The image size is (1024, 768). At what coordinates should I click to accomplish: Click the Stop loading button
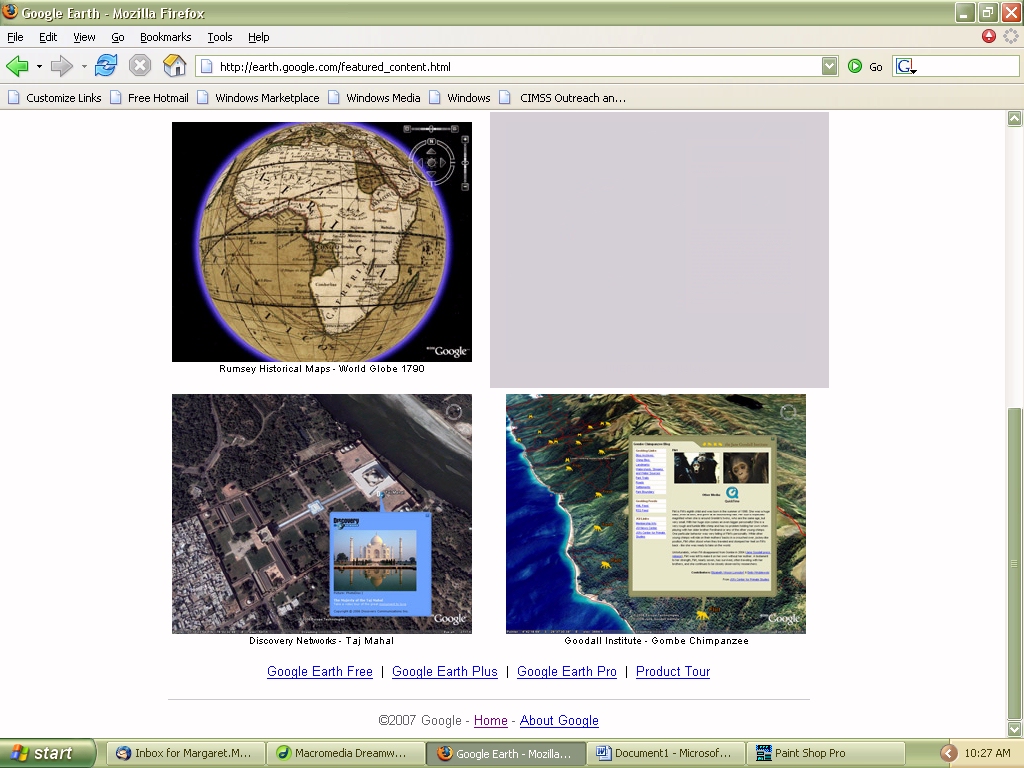tap(140, 66)
